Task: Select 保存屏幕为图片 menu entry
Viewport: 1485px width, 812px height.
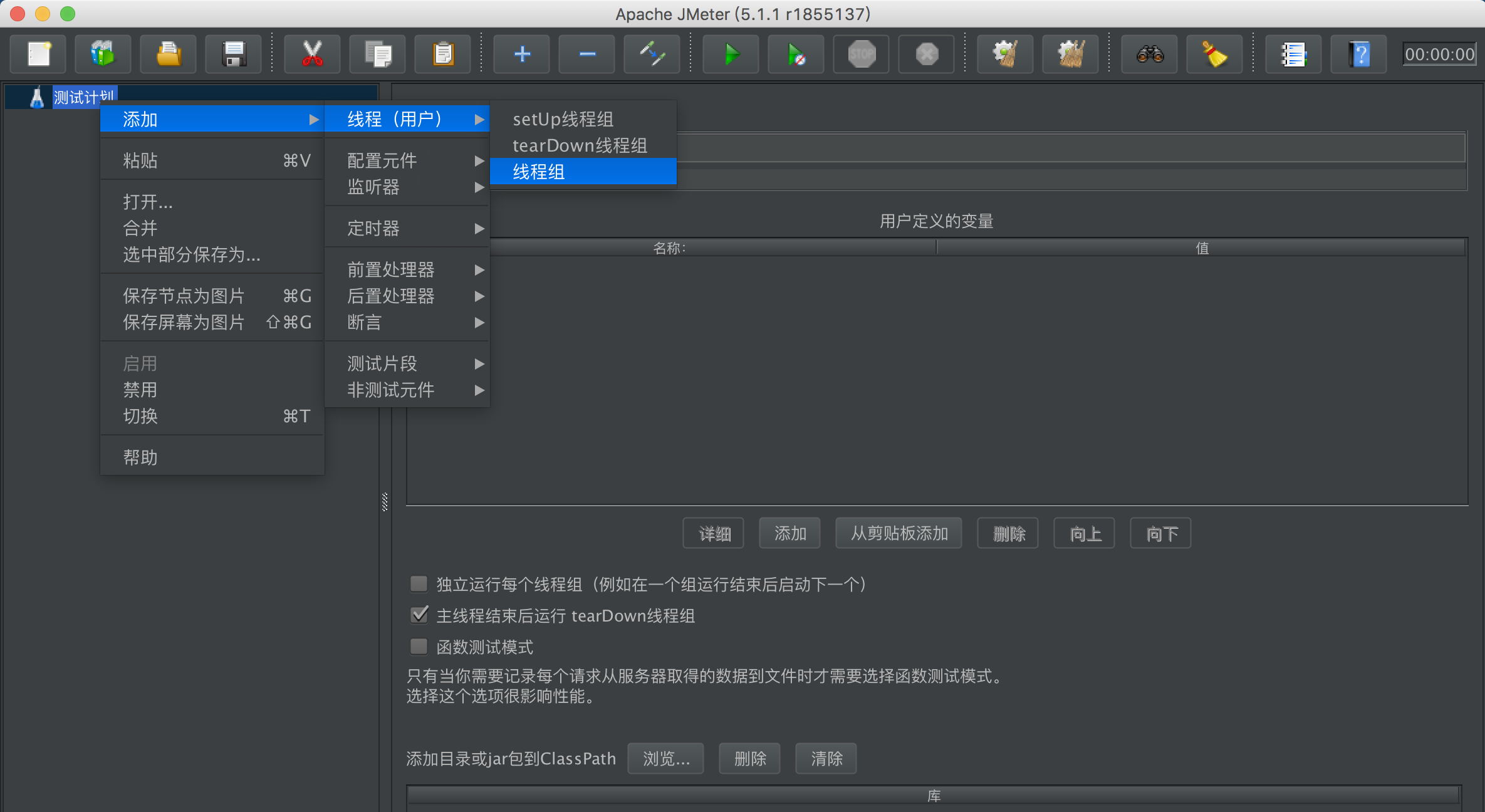Action: pyautogui.click(x=212, y=322)
